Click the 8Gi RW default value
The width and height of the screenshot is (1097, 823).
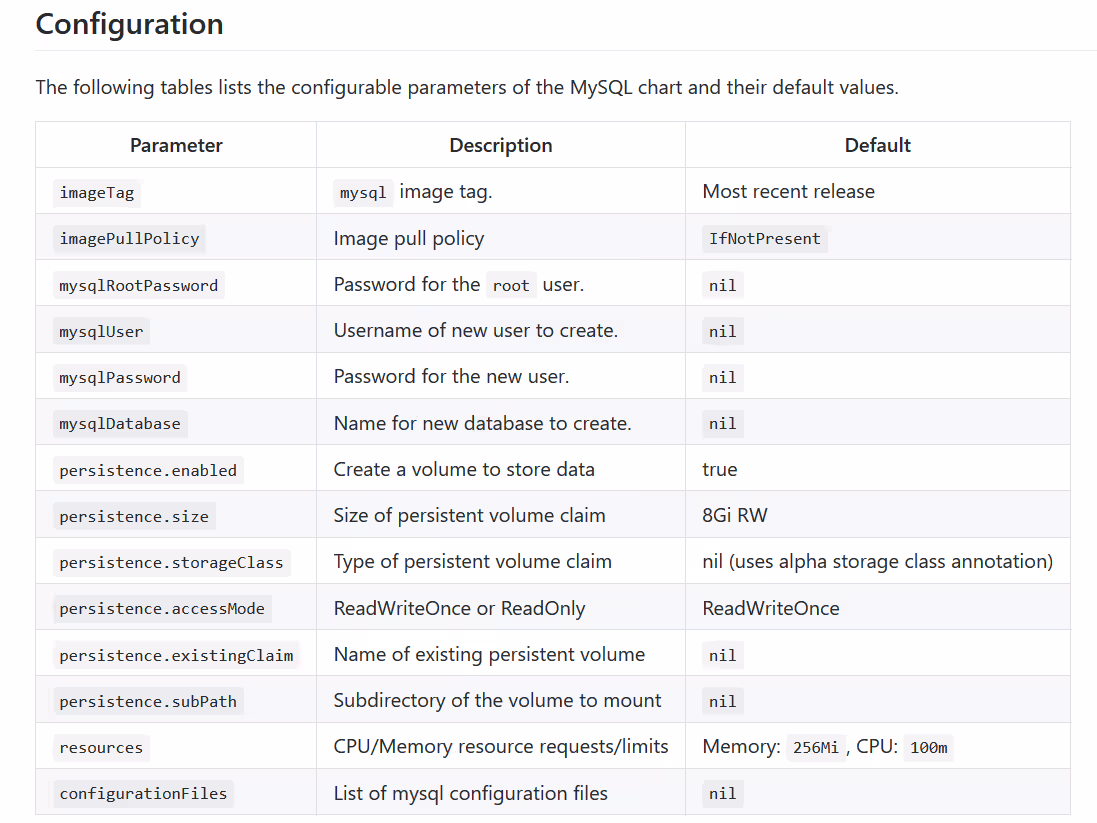pos(735,516)
